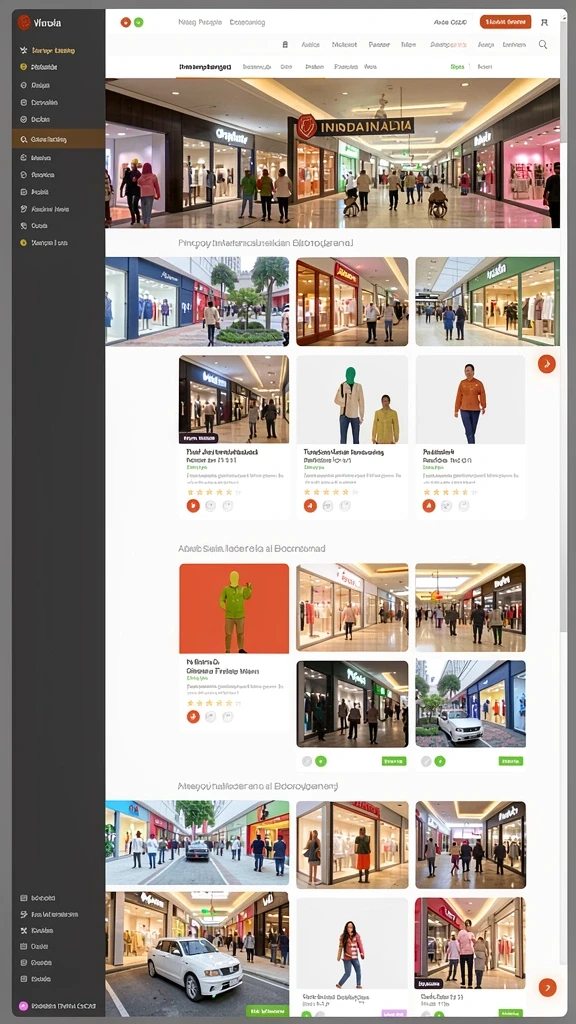Click the orange filled button in the top-right header
The width and height of the screenshot is (576, 1024).
coord(505,22)
